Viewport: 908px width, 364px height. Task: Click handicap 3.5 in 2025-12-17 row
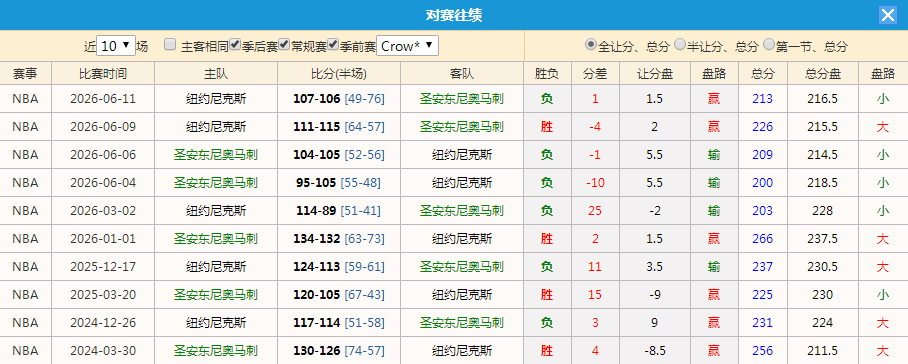(655, 267)
